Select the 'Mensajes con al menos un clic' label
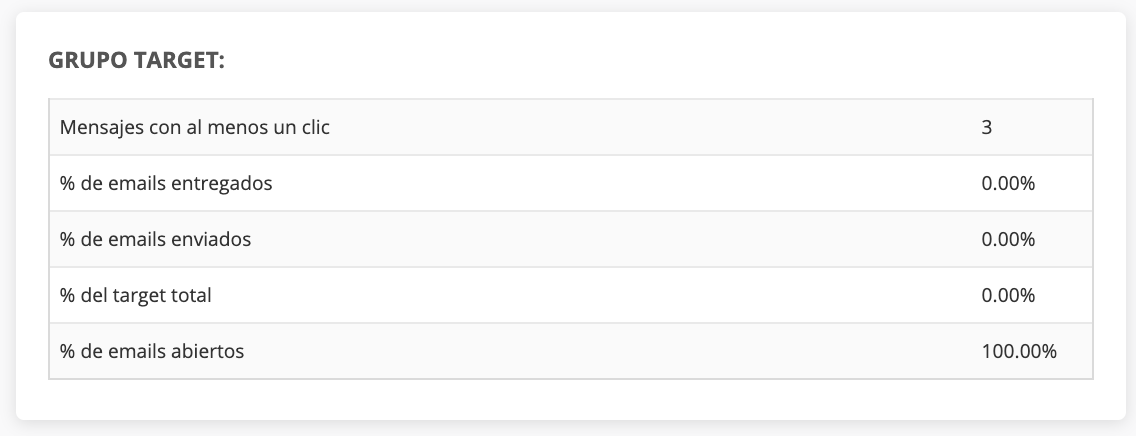Screen dimensions: 1136x436 [195, 128]
